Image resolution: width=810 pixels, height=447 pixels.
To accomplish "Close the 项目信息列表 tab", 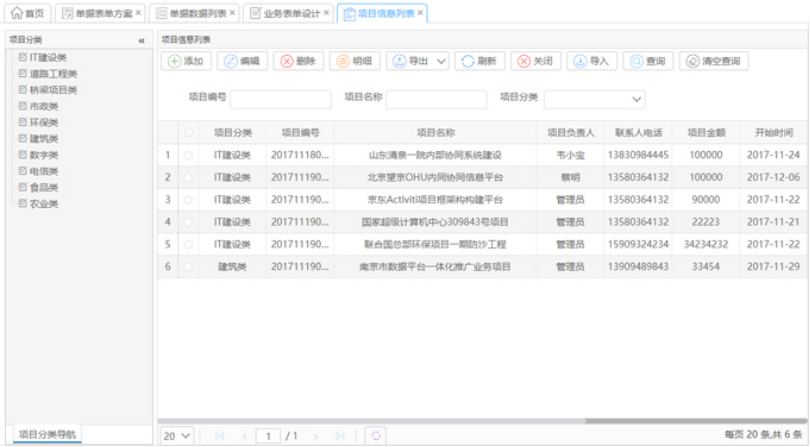I will pos(420,13).
